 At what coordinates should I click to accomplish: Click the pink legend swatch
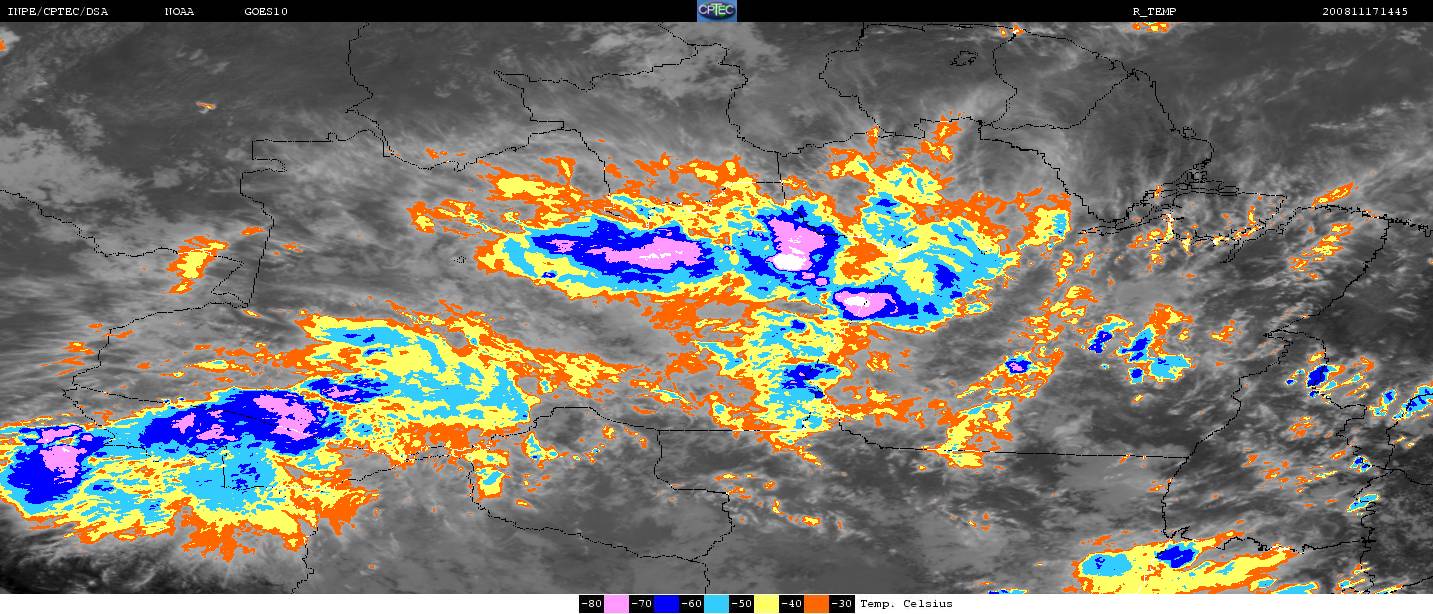(616, 604)
